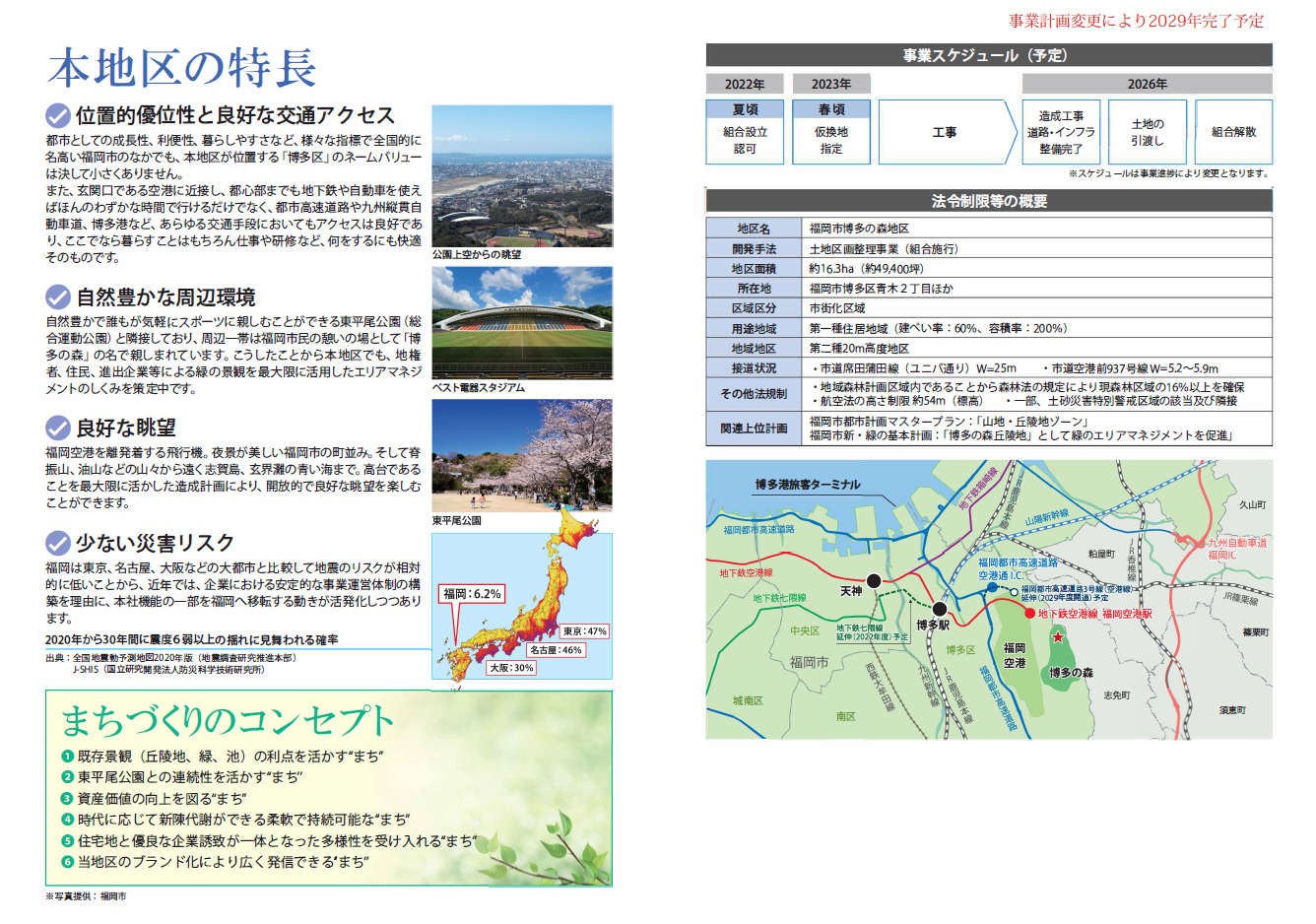The height and width of the screenshot is (924, 1316).
Task: Click the 関連上位計画 table row label
Action: [755, 429]
